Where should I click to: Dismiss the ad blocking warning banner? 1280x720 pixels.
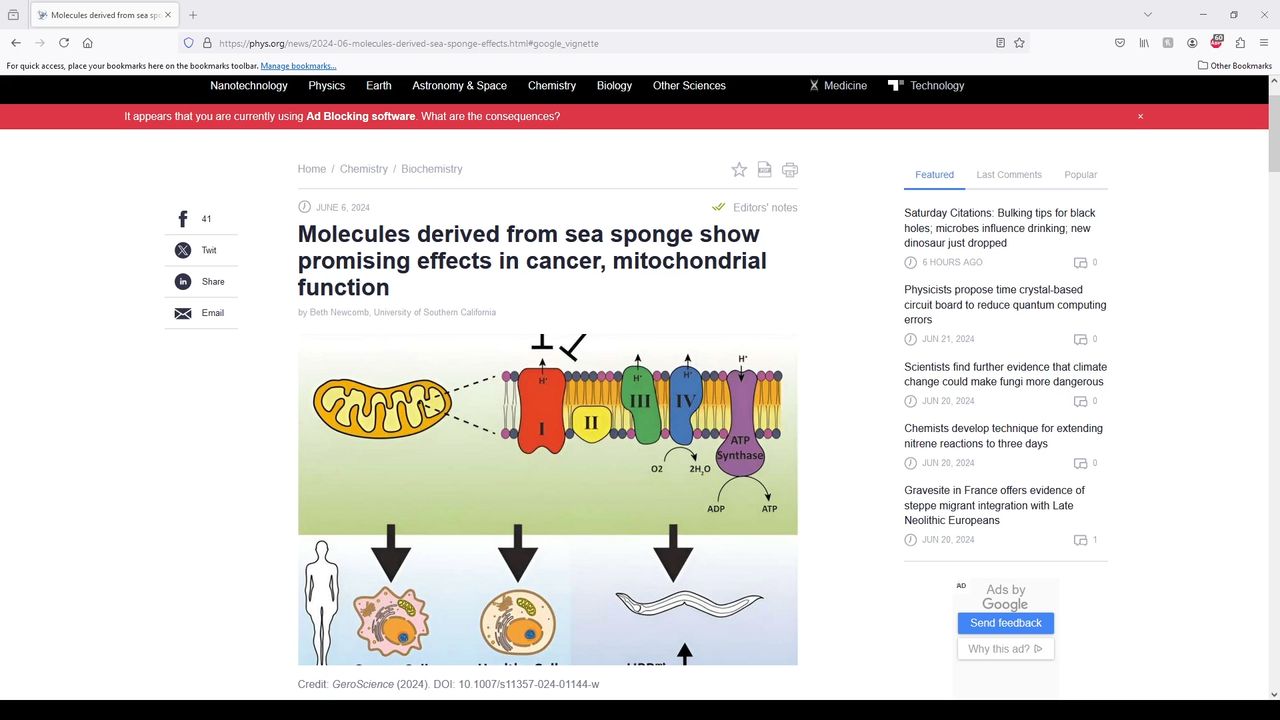point(1140,117)
